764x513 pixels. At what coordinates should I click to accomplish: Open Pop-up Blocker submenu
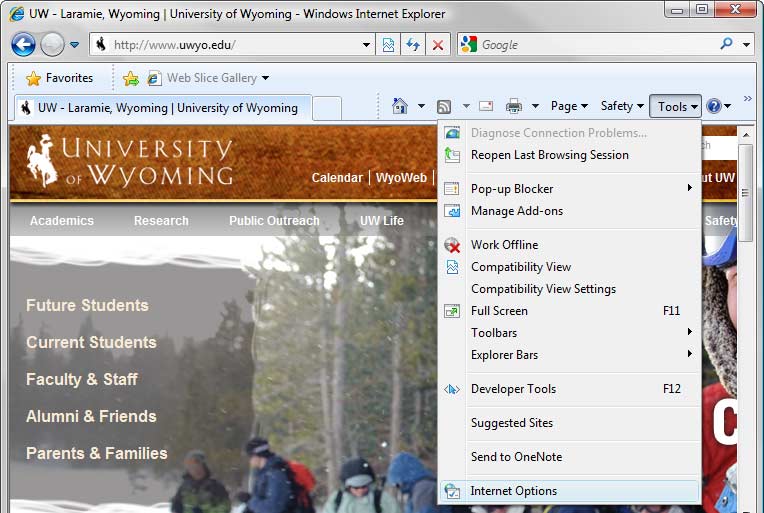569,189
